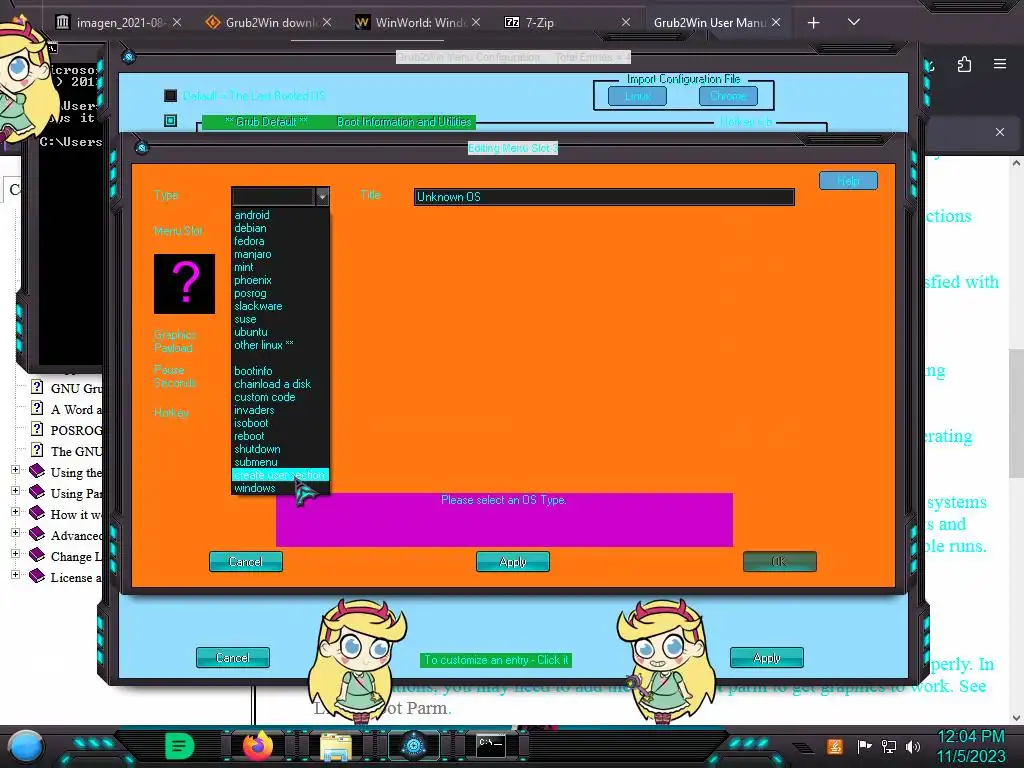Cancel the Grub2Win Menu Configuration window
Image resolution: width=1024 pixels, height=768 pixels.
pyautogui.click(x=232, y=658)
